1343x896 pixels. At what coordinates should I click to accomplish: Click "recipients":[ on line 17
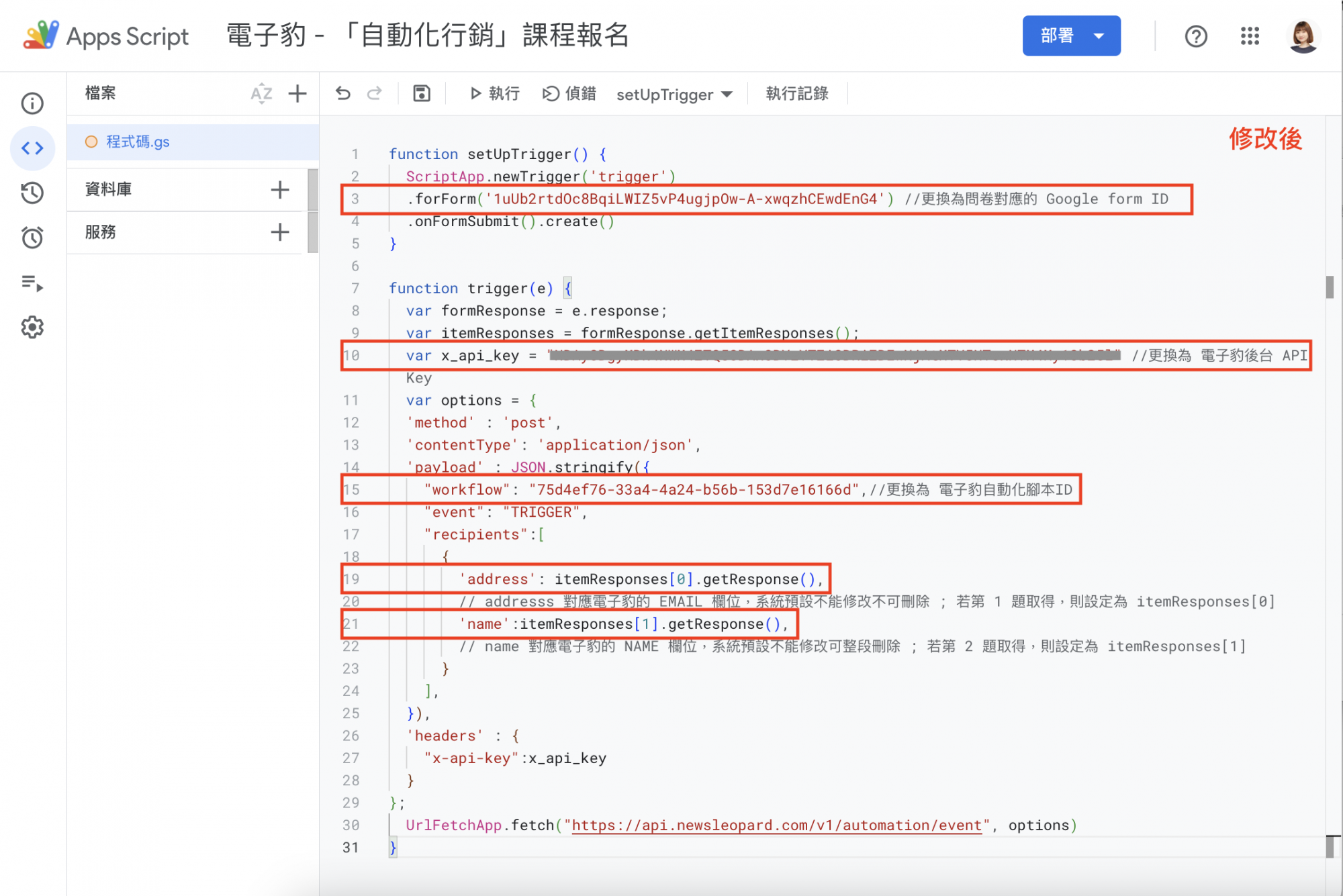[x=484, y=534]
